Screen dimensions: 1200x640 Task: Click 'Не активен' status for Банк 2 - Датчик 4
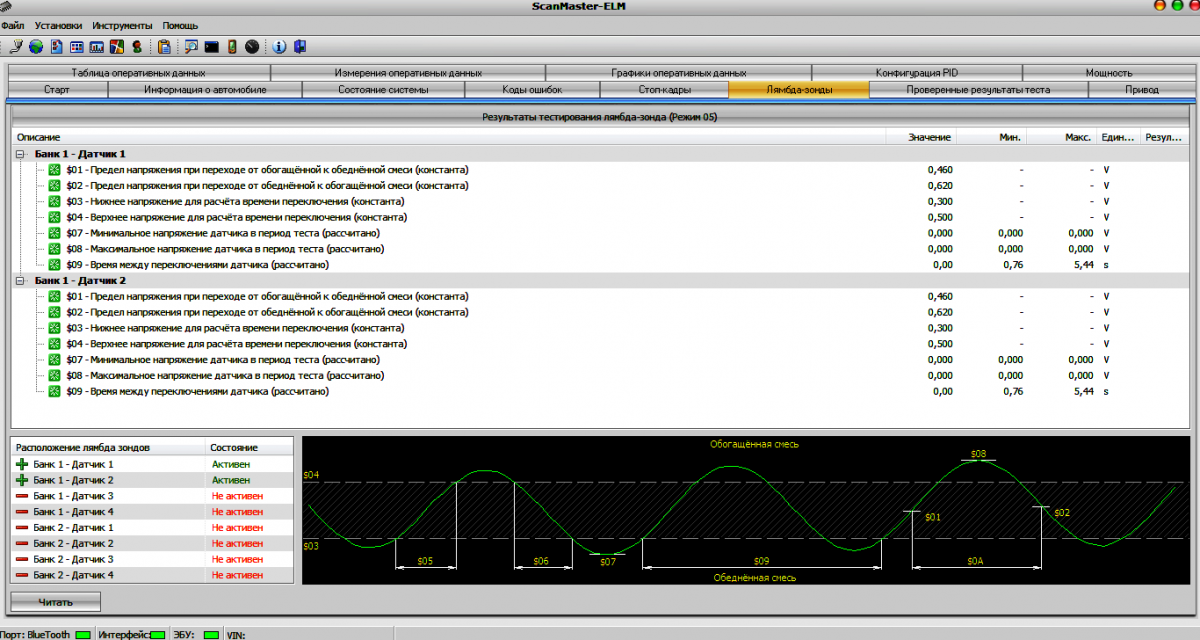tap(238, 576)
